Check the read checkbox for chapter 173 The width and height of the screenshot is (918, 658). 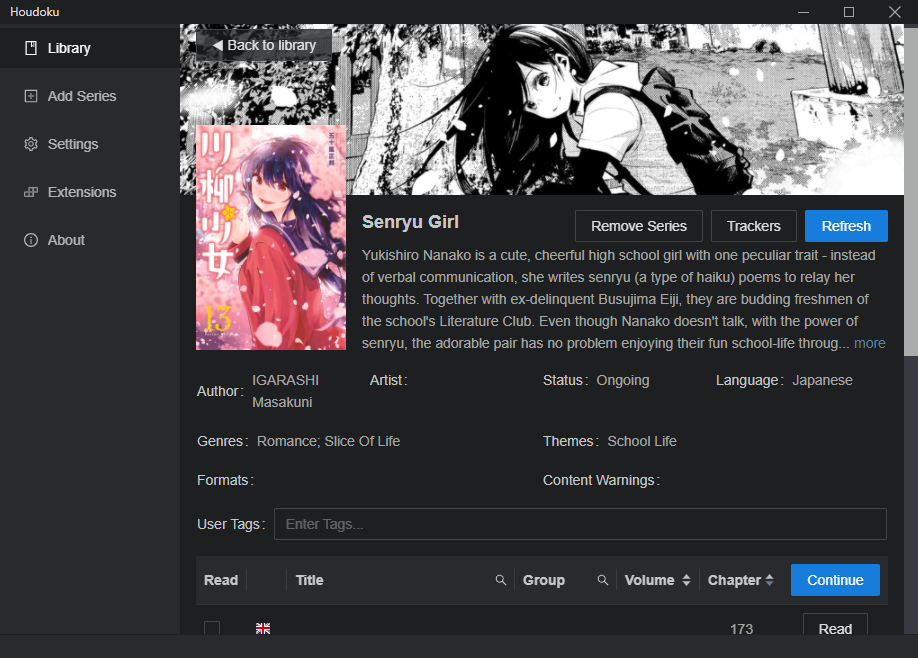212,628
